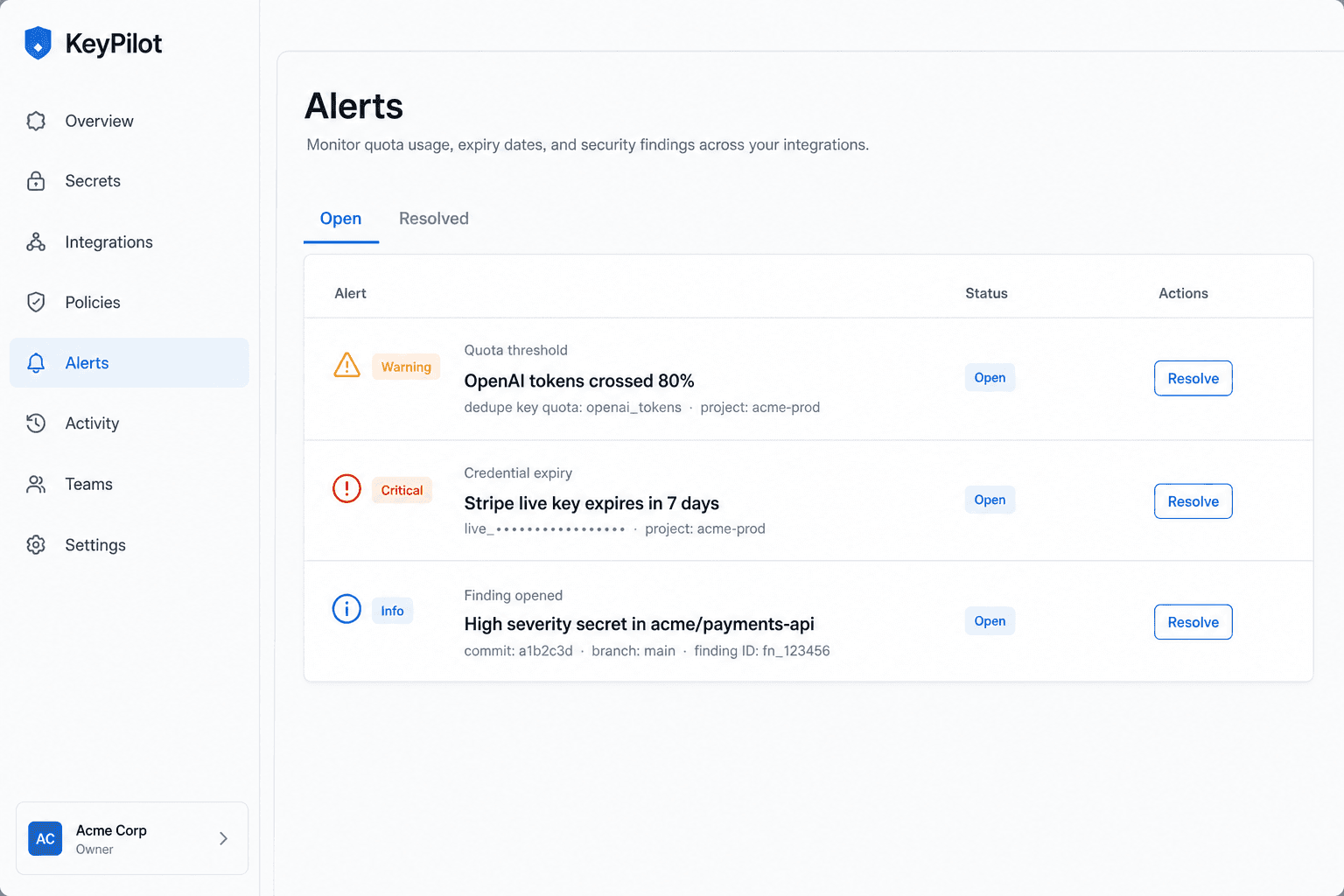The width and height of the screenshot is (1344, 896).
Task: Click the 'Actions' column header
Action: [1183, 293]
